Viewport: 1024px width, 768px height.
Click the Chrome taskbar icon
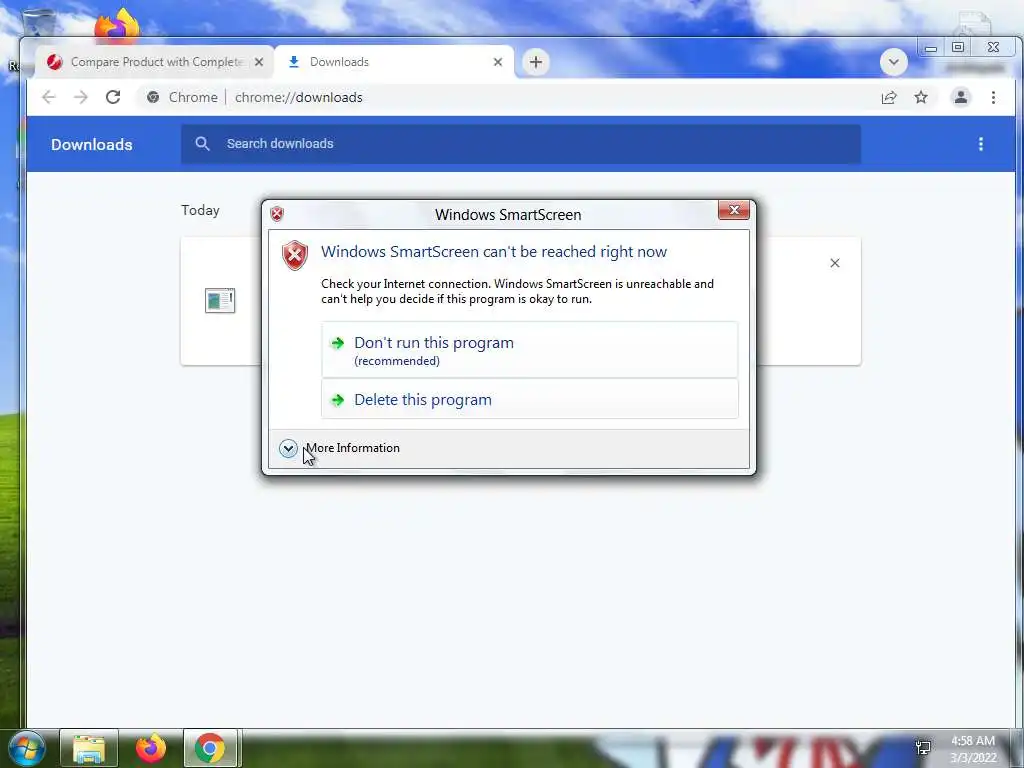tap(210, 748)
